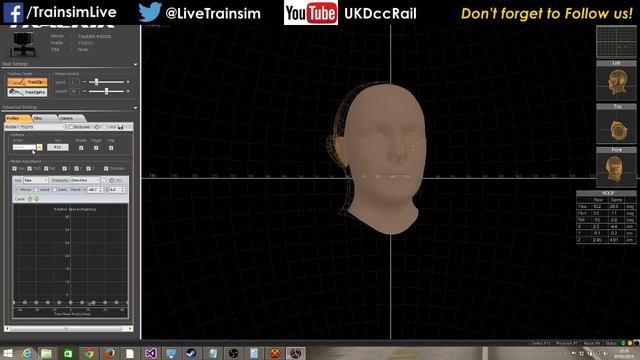Open File Explorer from taskbar
Screen dimensions: 640x360
(46, 353)
